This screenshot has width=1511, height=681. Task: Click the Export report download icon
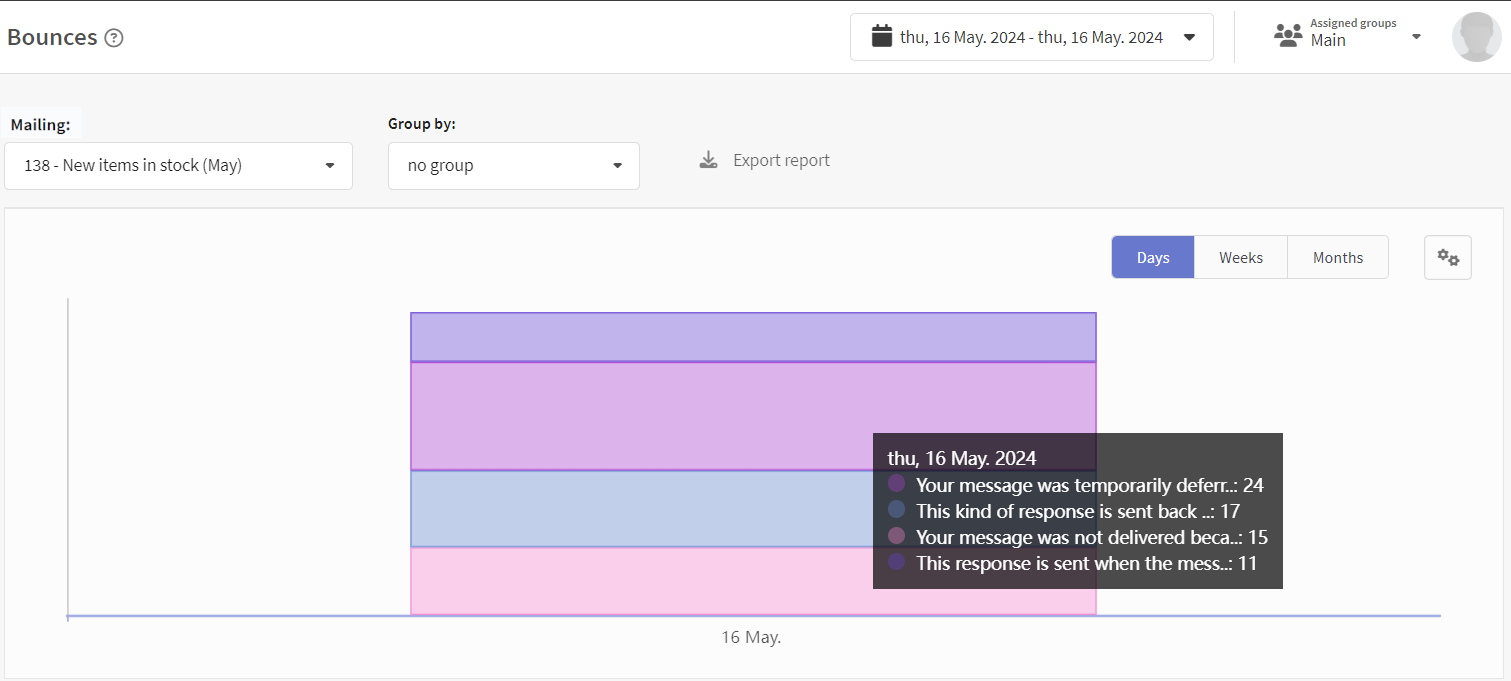tap(708, 160)
